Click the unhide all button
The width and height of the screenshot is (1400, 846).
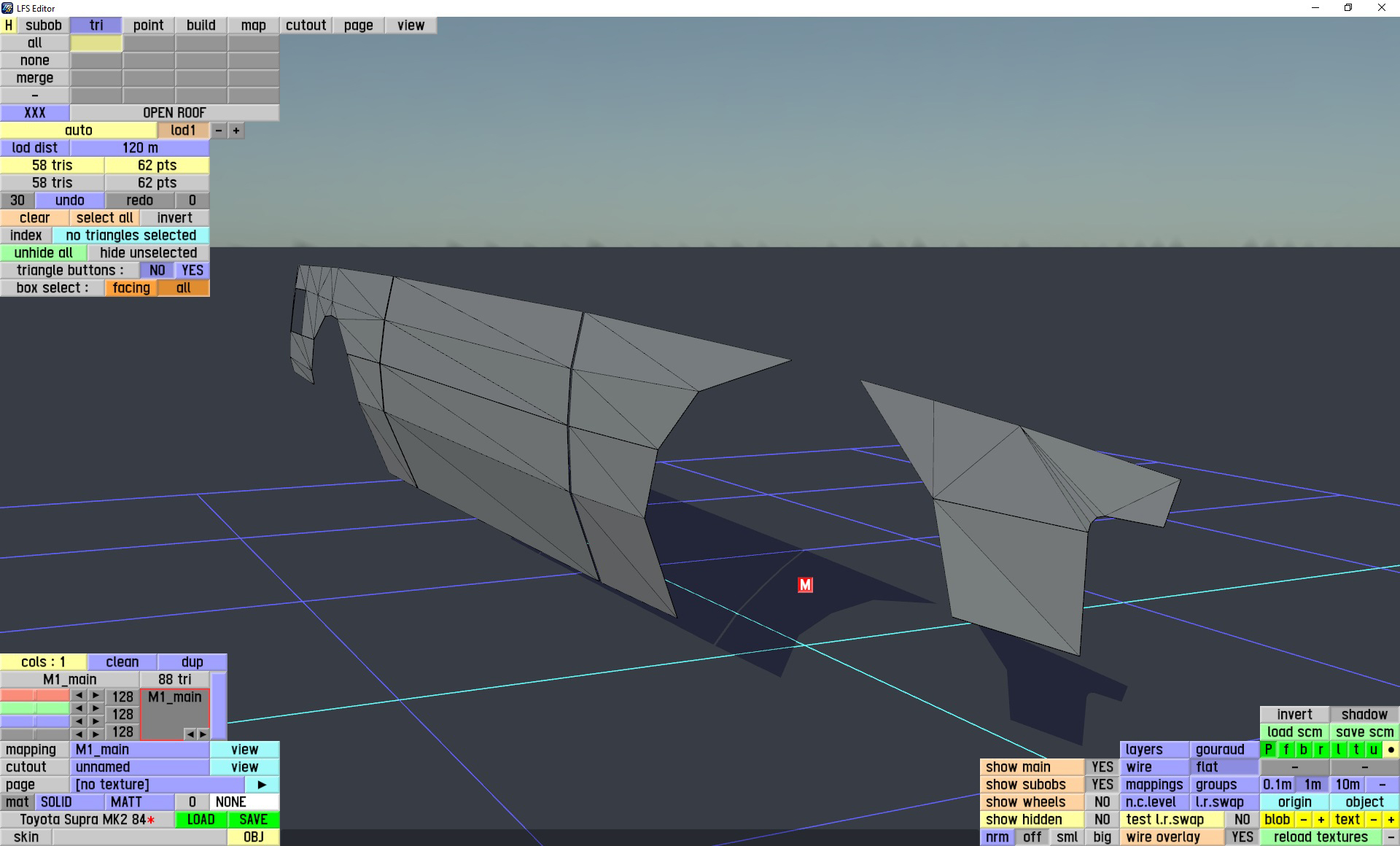[x=43, y=252]
